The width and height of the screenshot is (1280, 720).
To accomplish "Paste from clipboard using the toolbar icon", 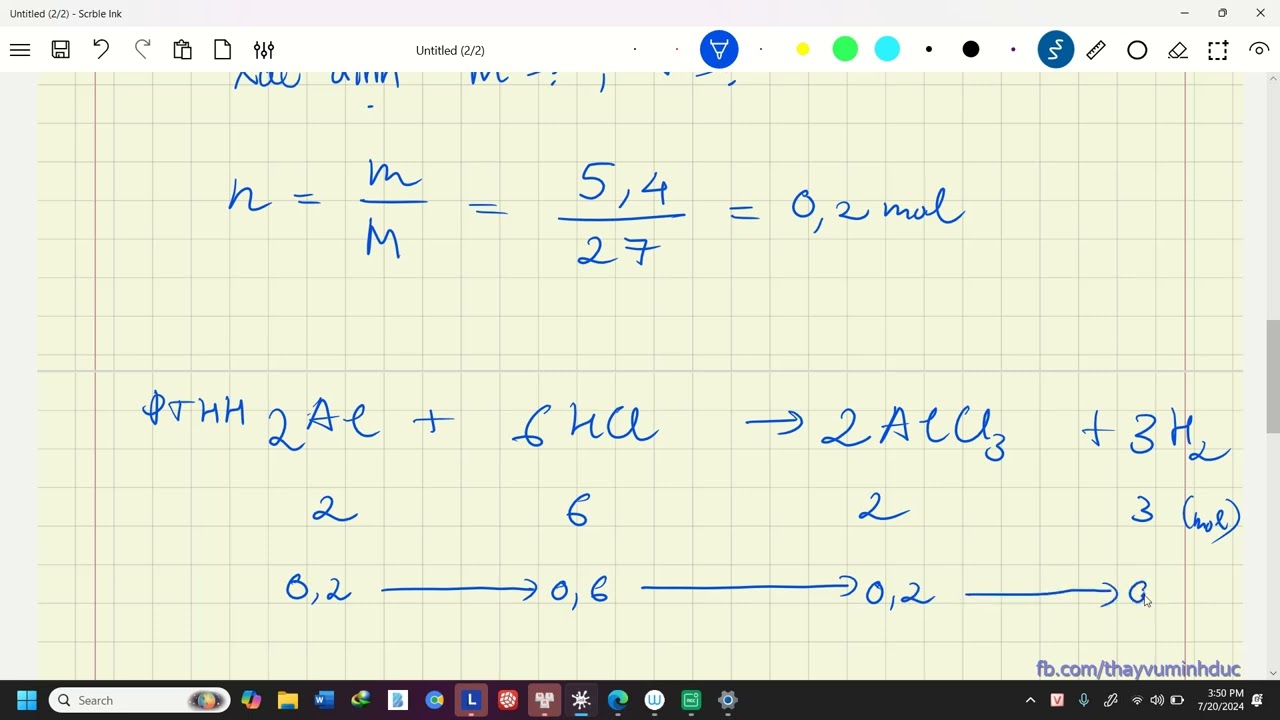I will coord(182,50).
